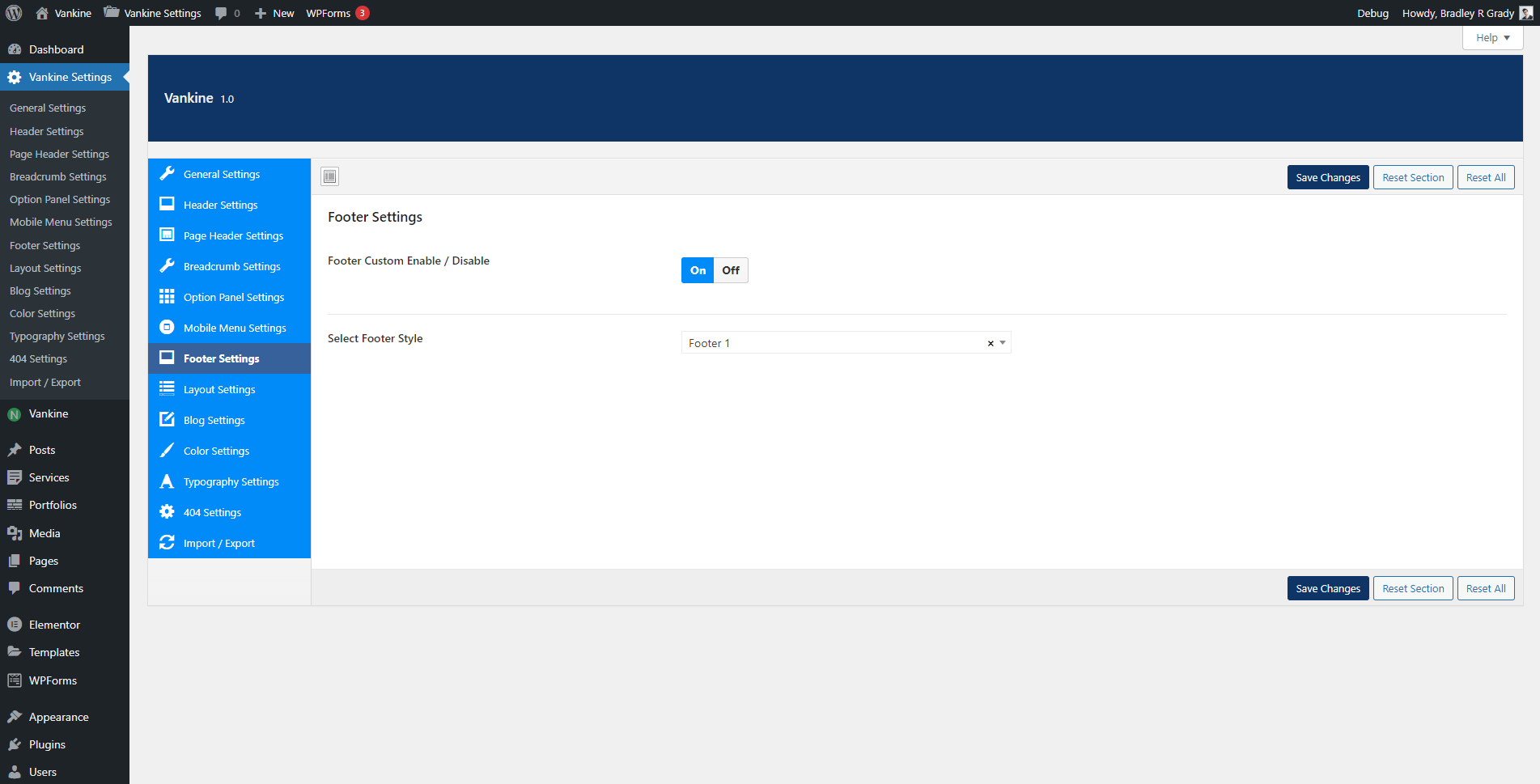Click the bottom Reset Section button
This screenshot has height=784, width=1540.
click(1413, 588)
